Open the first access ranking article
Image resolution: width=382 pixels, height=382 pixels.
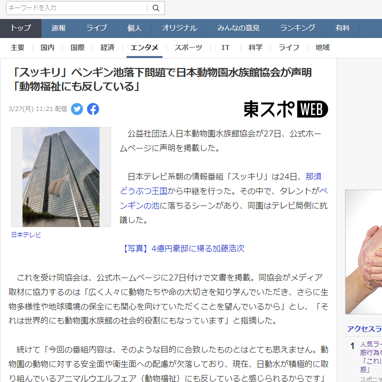pyautogui.click(x=371, y=357)
